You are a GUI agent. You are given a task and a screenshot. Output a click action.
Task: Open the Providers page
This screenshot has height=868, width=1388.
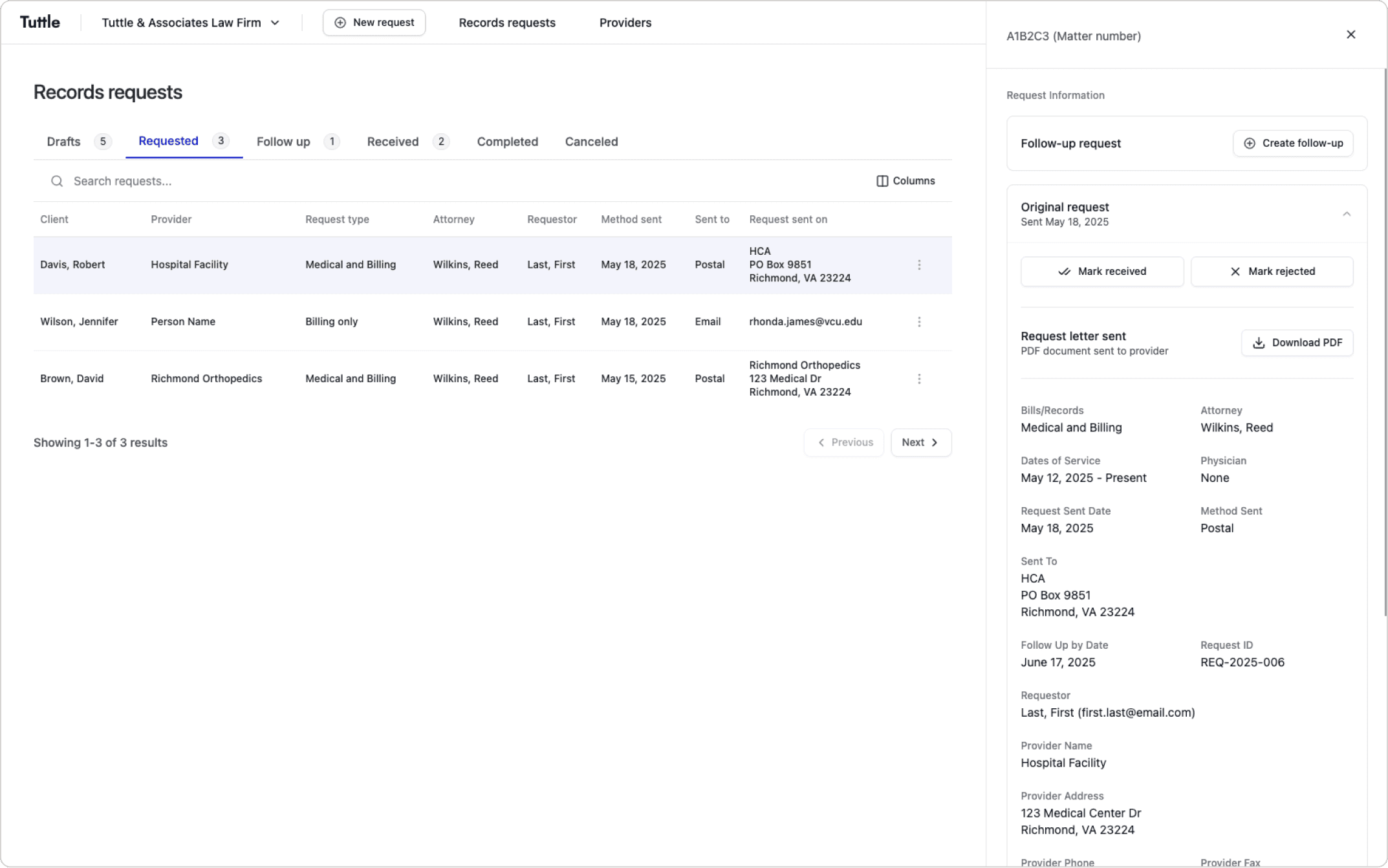pyautogui.click(x=625, y=23)
